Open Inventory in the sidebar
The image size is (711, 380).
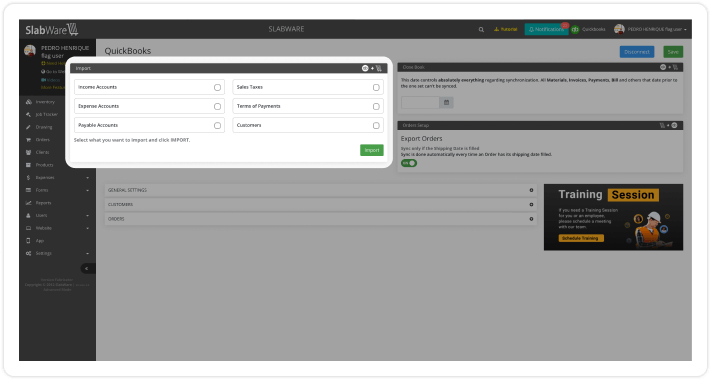coord(45,102)
